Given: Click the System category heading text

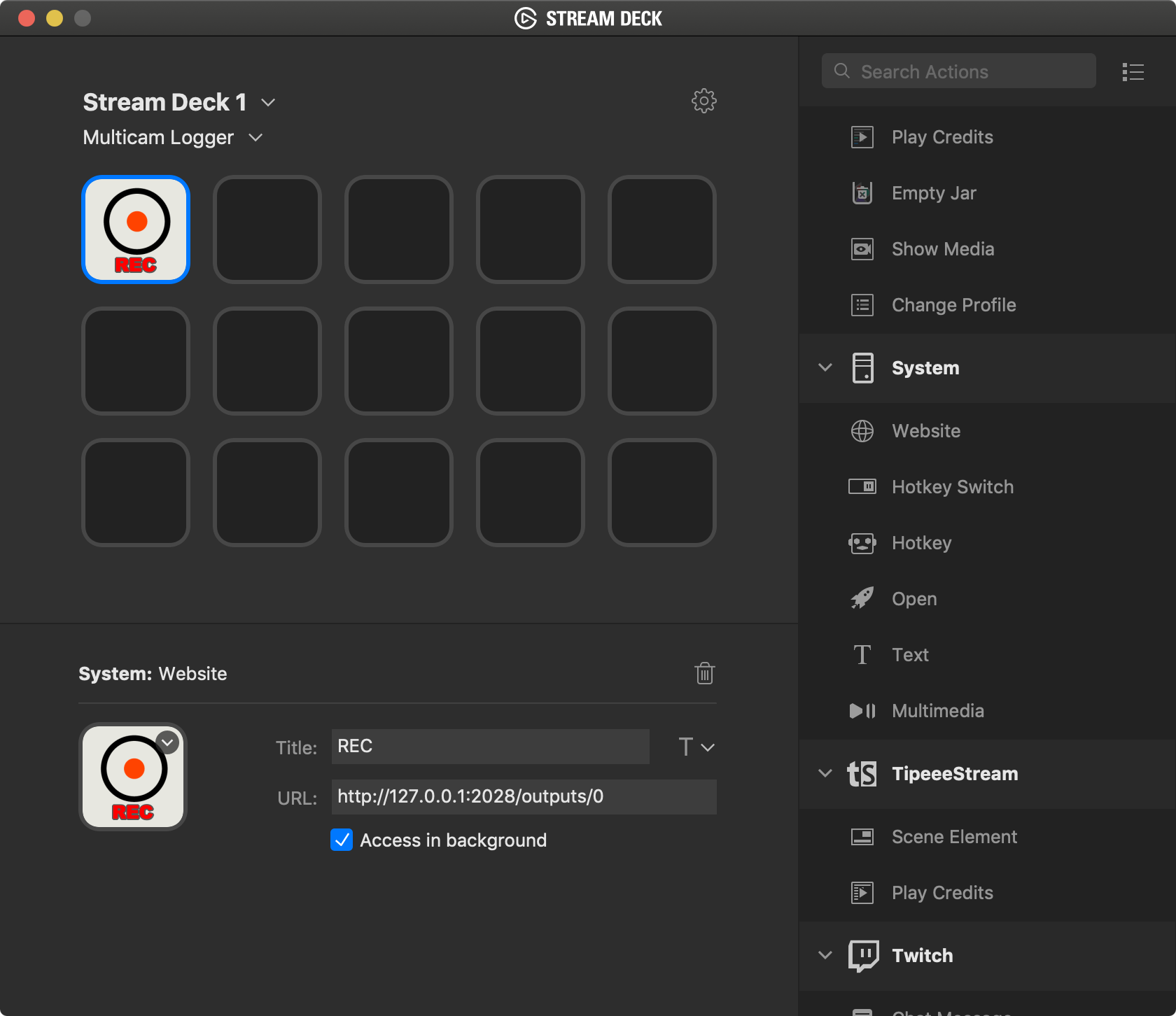Looking at the screenshot, I should pyautogui.click(x=925, y=368).
